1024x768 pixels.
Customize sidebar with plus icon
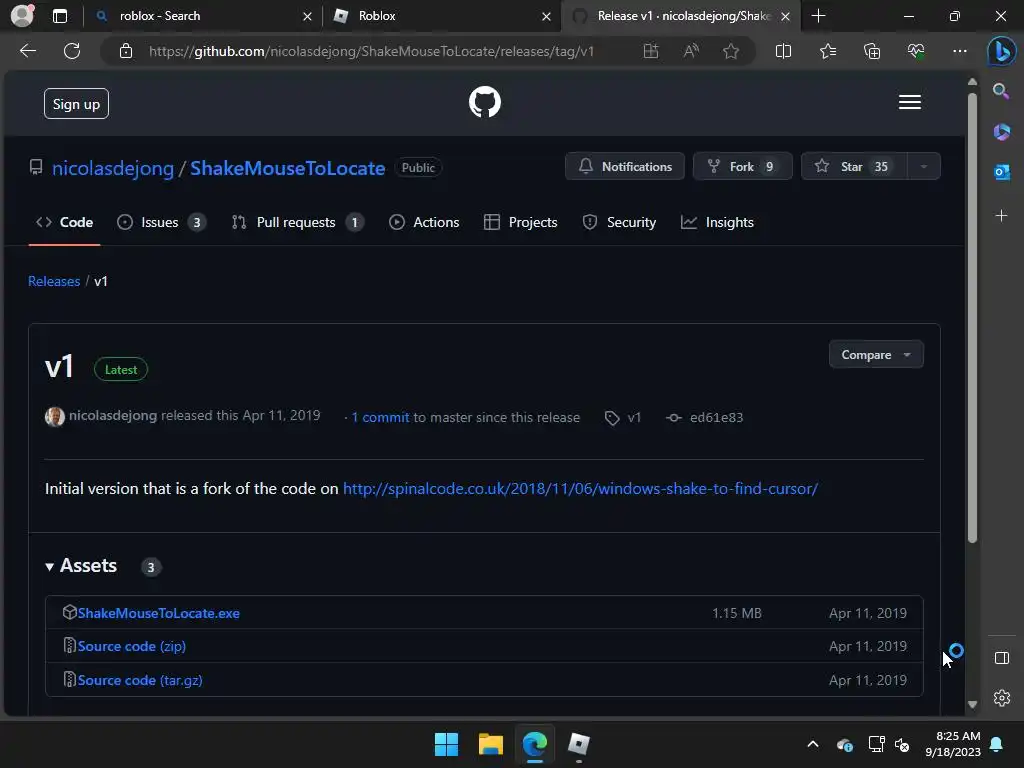[x=1001, y=216]
